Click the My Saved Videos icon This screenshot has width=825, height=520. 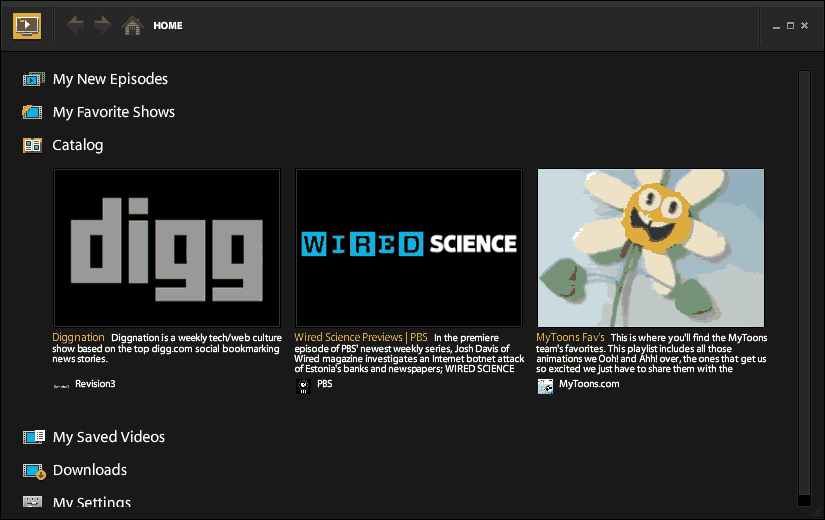click(x=34, y=437)
